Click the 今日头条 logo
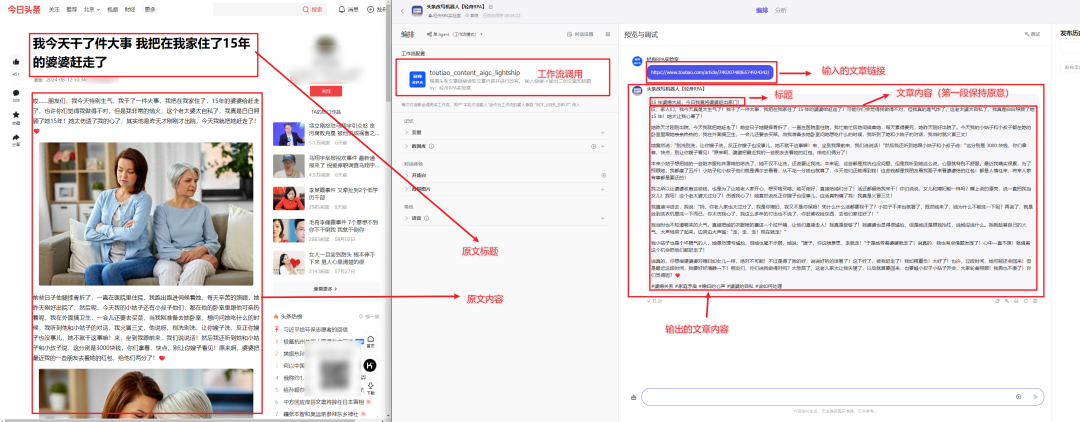This screenshot has height=422, width=1080. (x=23, y=10)
